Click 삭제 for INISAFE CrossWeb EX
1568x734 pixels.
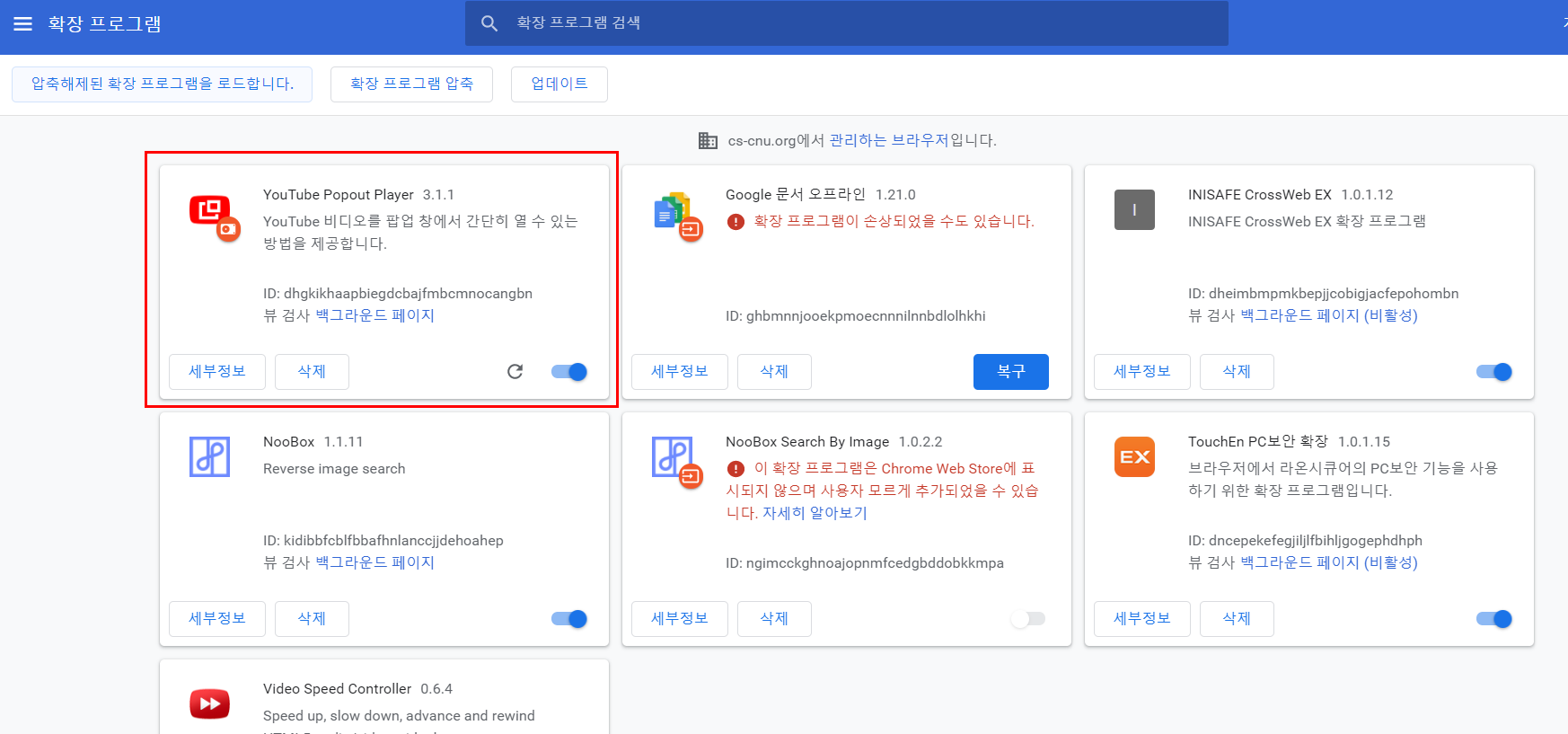point(1237,372)
